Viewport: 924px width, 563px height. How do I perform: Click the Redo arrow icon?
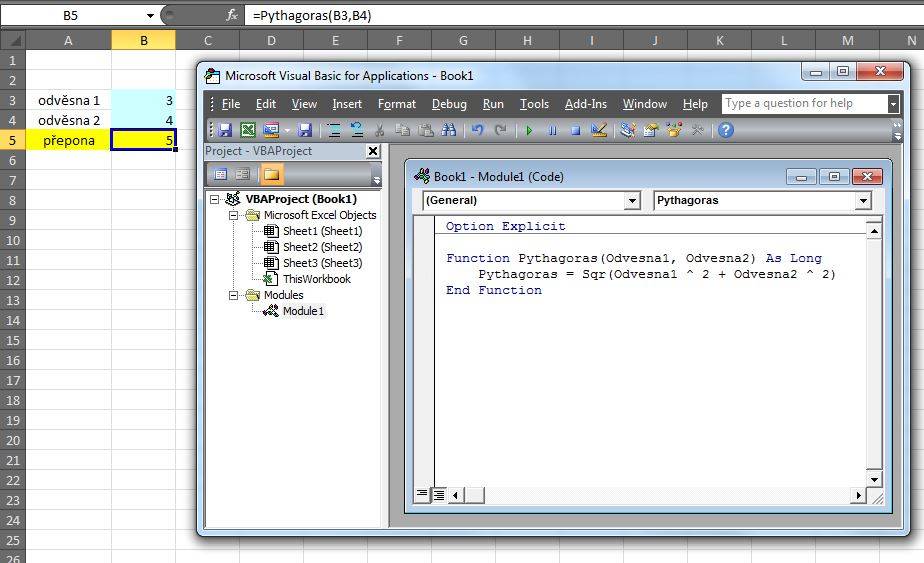pyautogui.click(x=500, y=130)
